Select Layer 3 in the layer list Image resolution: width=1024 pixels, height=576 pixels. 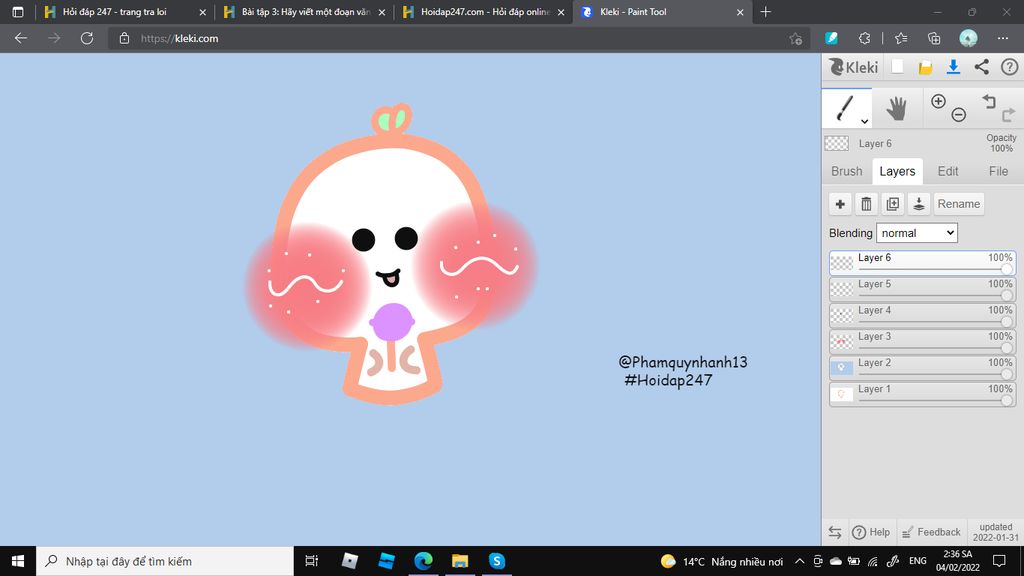[x=922, y=342]
